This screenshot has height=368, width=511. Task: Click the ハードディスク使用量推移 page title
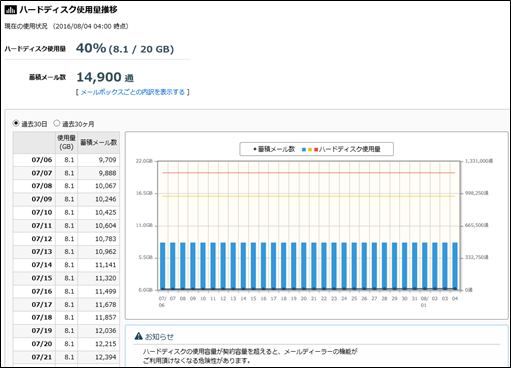(68, 10)
